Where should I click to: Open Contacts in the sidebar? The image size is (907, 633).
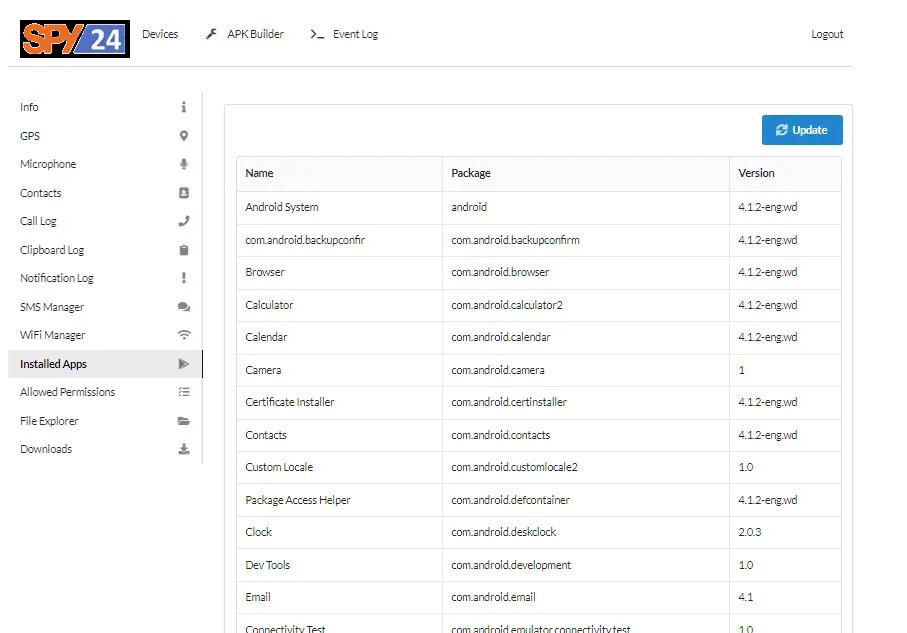[105, 193]
